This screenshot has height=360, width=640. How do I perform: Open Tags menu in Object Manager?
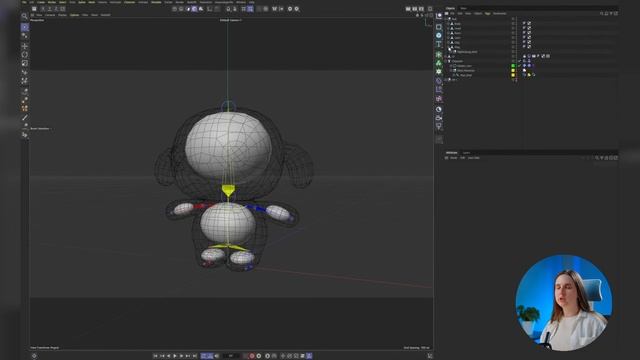pyautogui.click(x=487, y=13)
